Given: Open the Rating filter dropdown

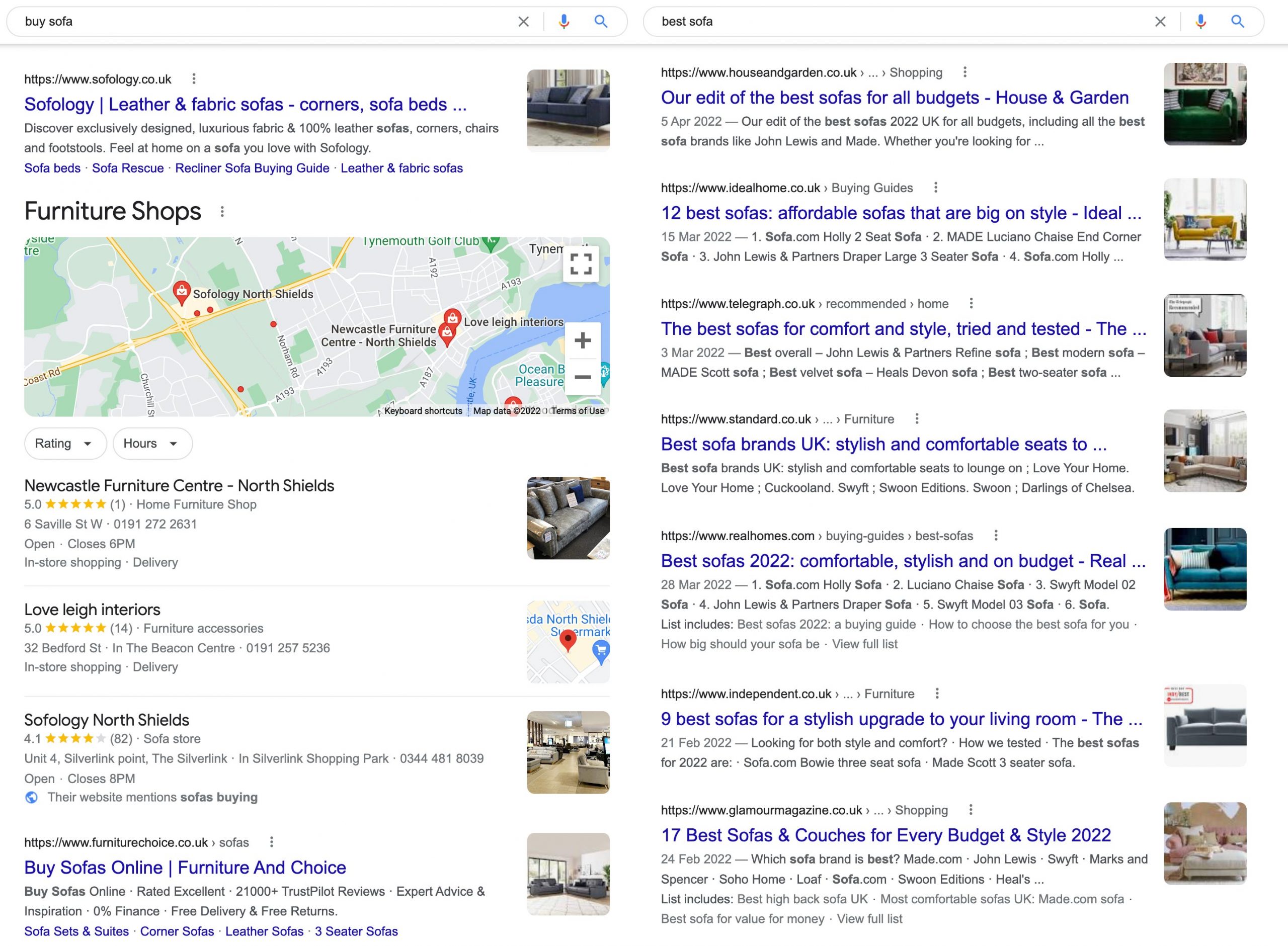Looking at the screenshot, I should [65, 443].
